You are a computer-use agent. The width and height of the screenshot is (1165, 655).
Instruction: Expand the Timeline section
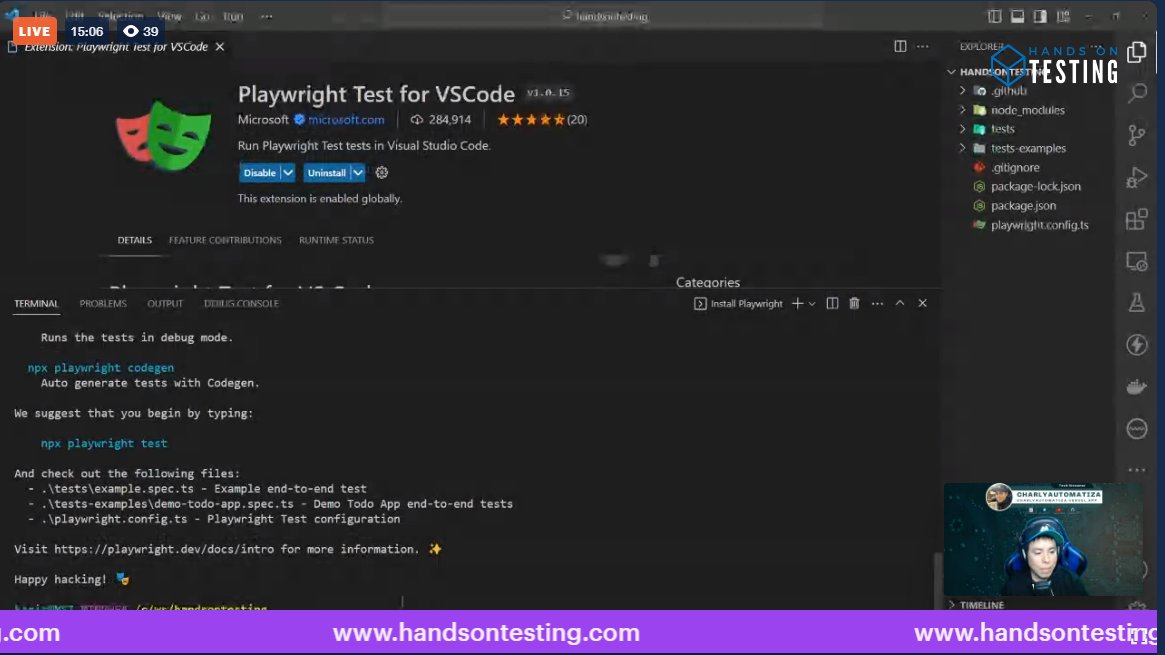point(976,605)
